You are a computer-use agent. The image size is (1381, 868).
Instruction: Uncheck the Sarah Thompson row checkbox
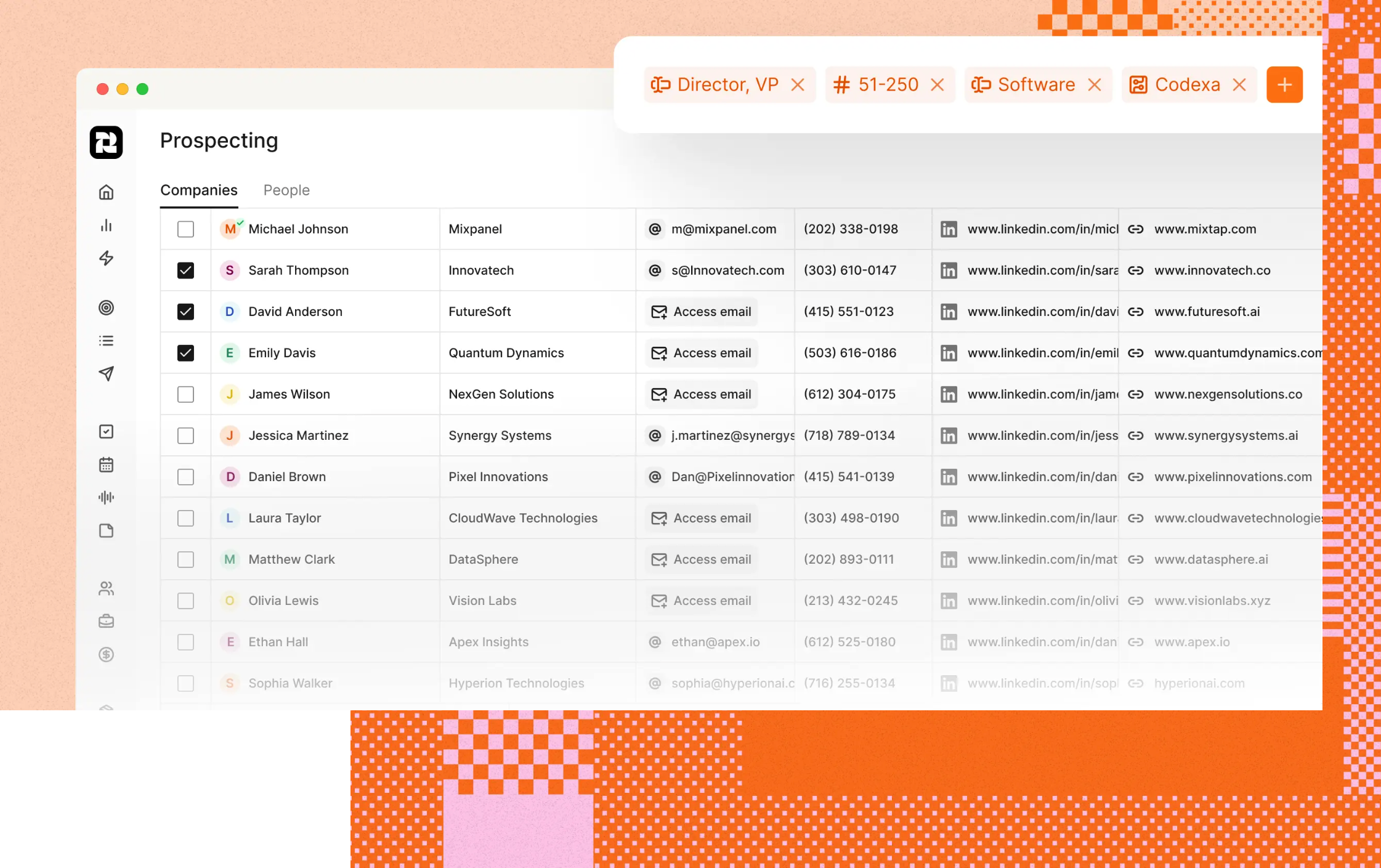click(x=185, y=270)
